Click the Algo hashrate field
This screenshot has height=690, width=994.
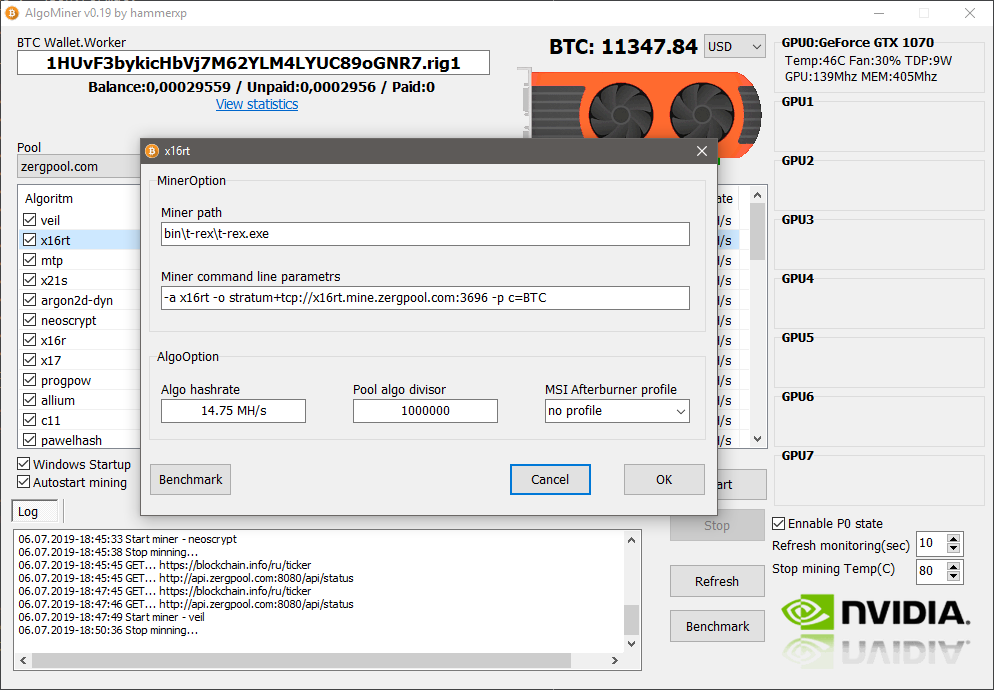(233, 411)
